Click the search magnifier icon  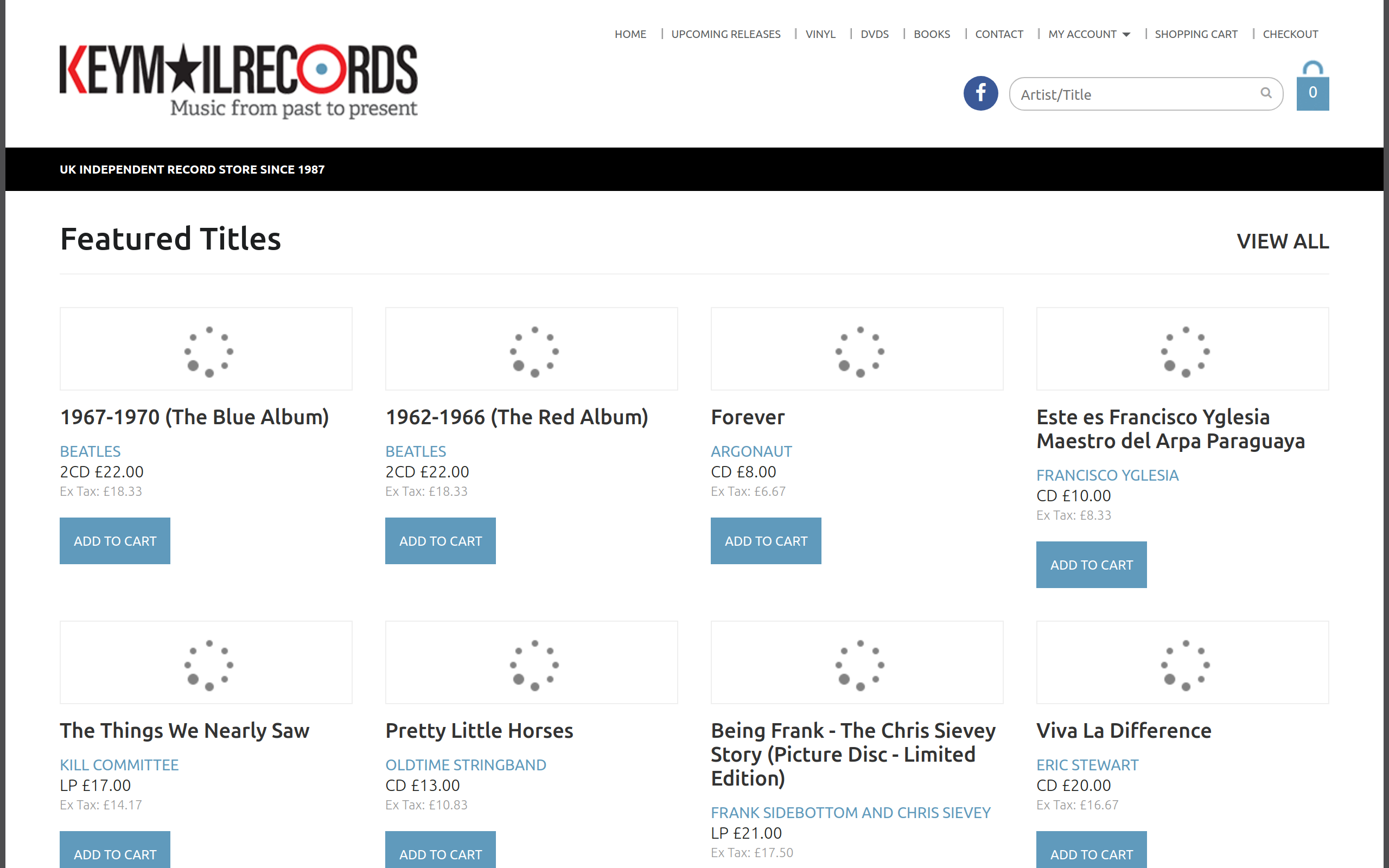click(x=1266, y=93)
